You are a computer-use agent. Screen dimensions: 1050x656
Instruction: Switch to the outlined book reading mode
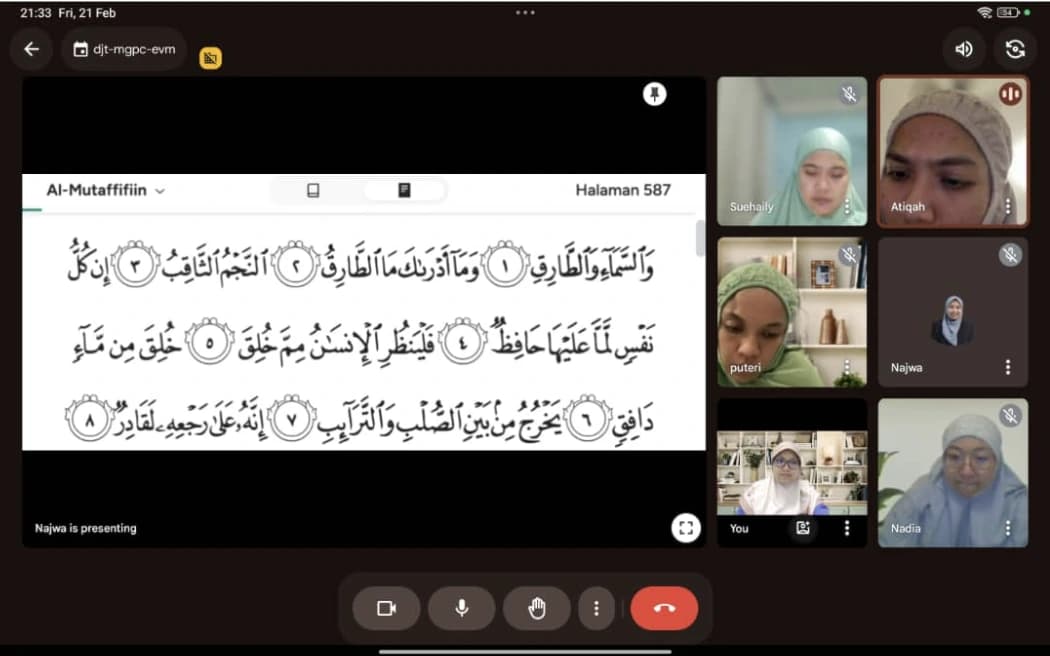(313, 191)
